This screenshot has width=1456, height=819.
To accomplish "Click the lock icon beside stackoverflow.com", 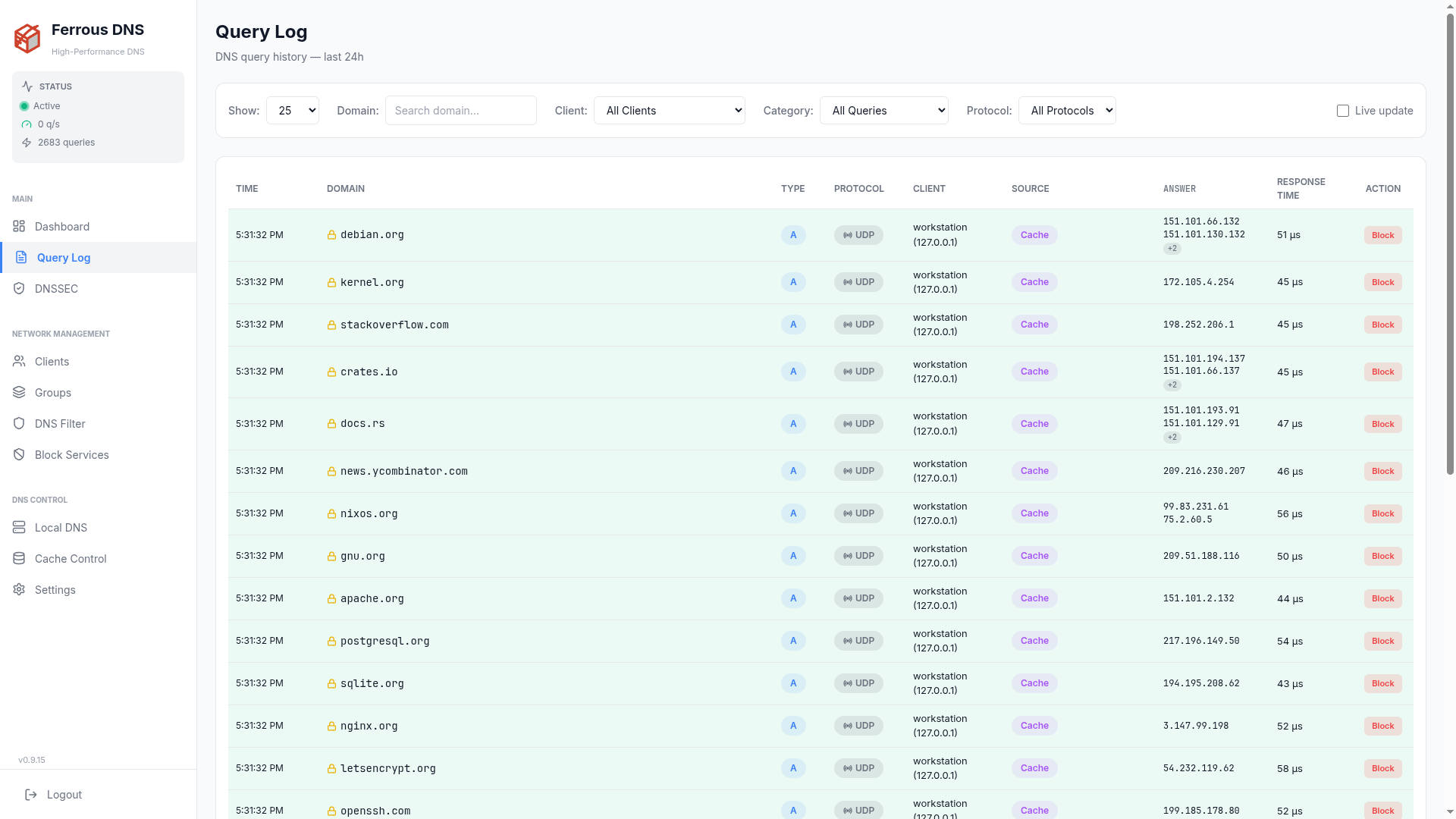I will [331, 325].
